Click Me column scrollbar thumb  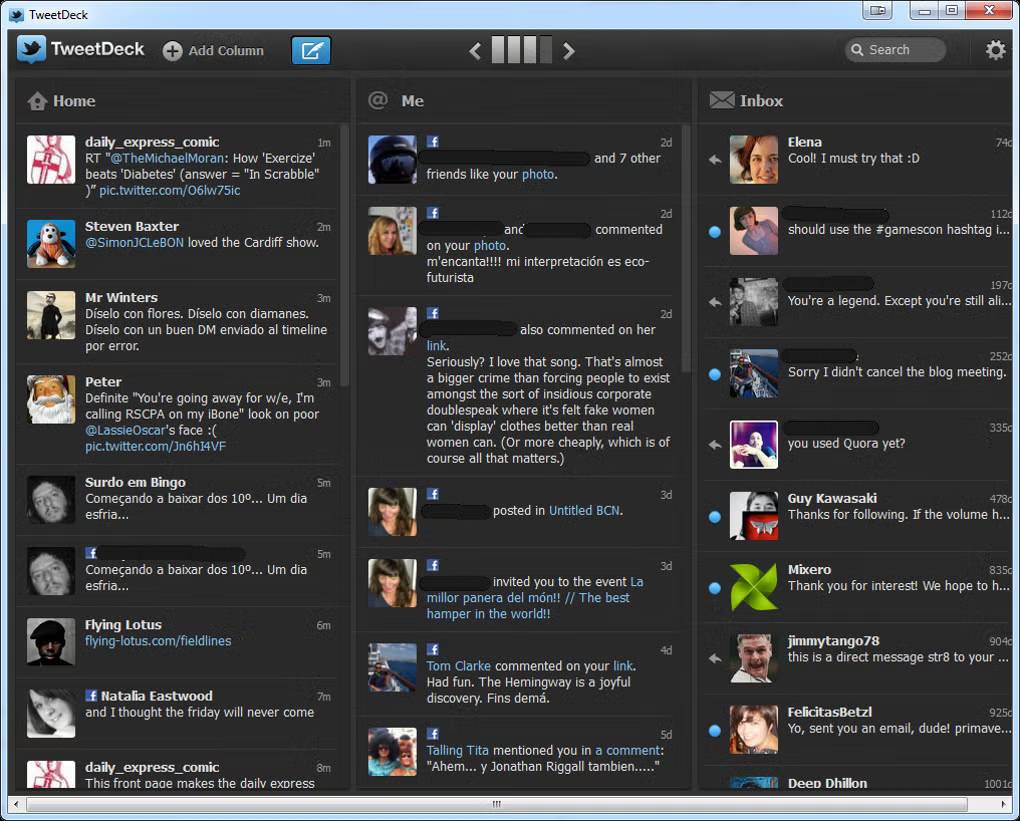(686, 248)
